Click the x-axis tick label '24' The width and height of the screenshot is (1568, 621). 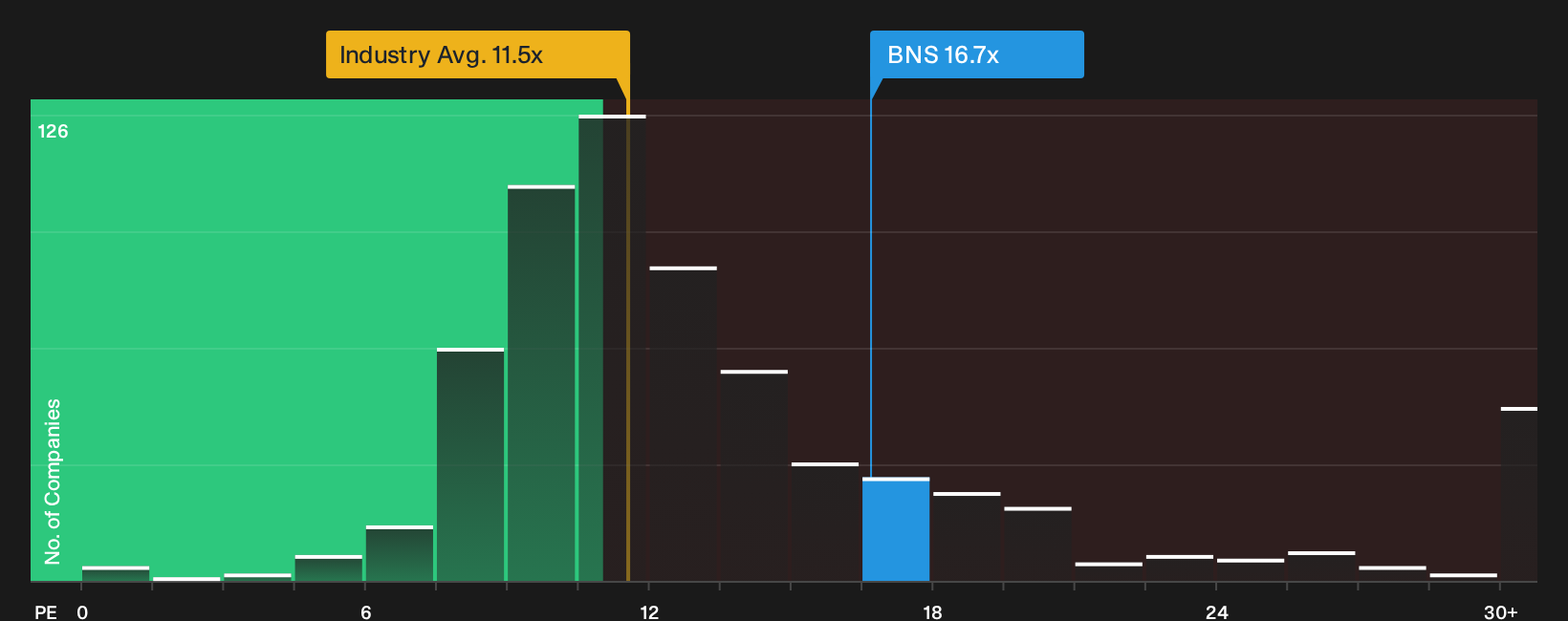pos(1216,612)
